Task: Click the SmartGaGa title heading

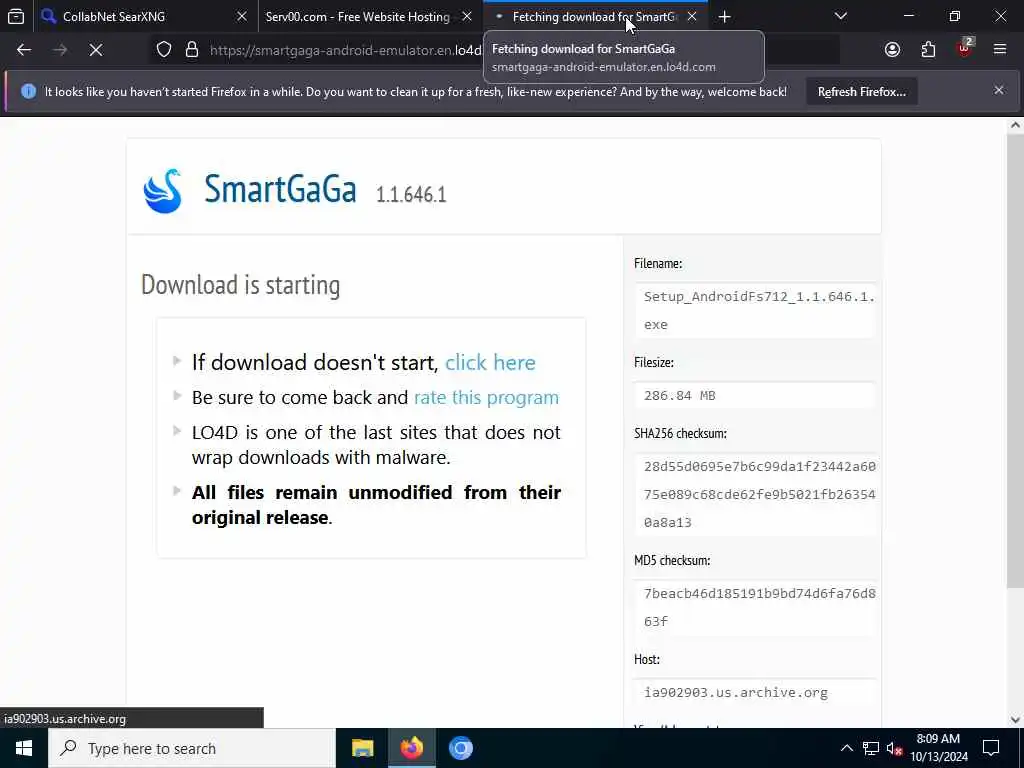Action: tap(280, 189)
